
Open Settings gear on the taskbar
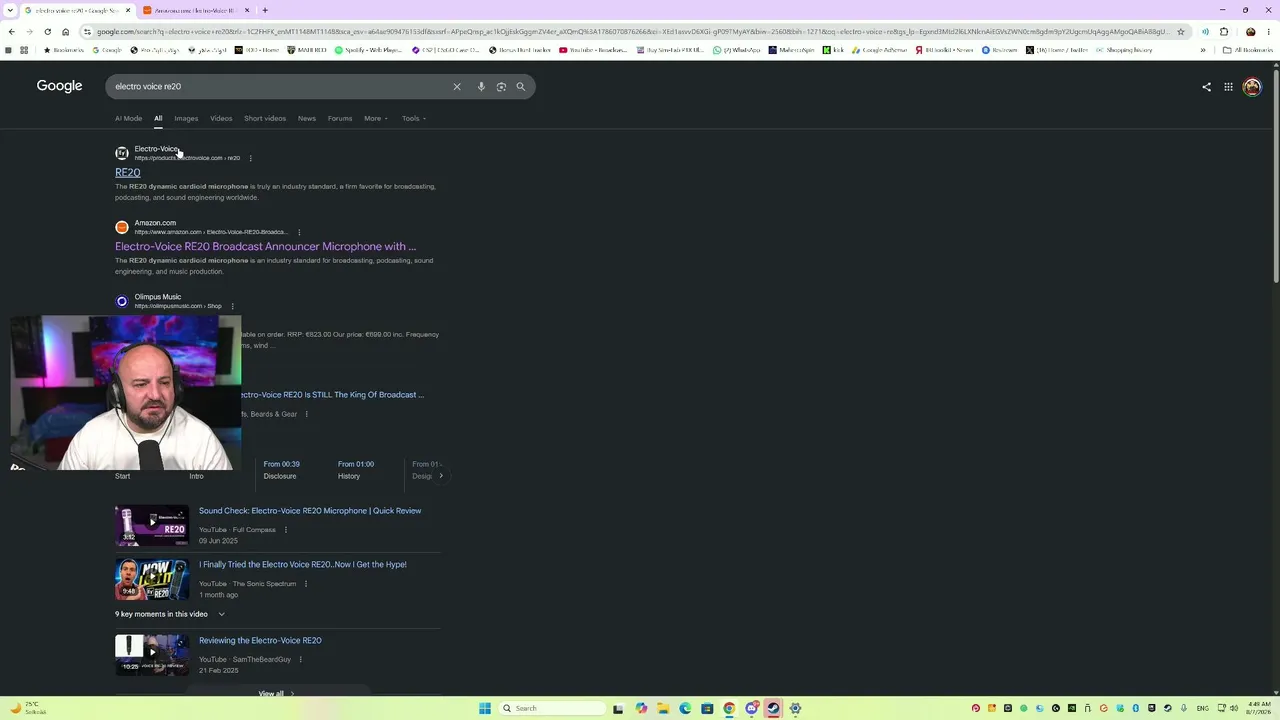(x=795, y=708)
